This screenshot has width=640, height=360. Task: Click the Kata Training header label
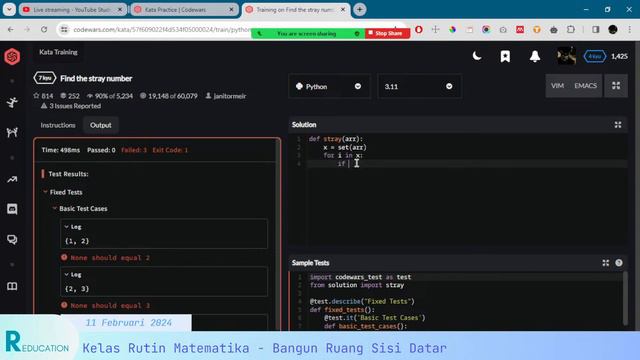[x=58, y=52]
